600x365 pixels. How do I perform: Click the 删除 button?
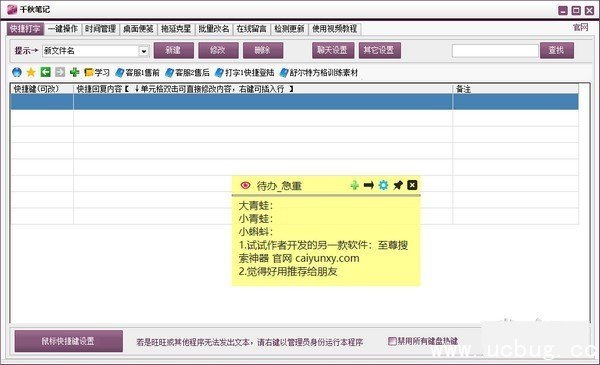(263, 50)
